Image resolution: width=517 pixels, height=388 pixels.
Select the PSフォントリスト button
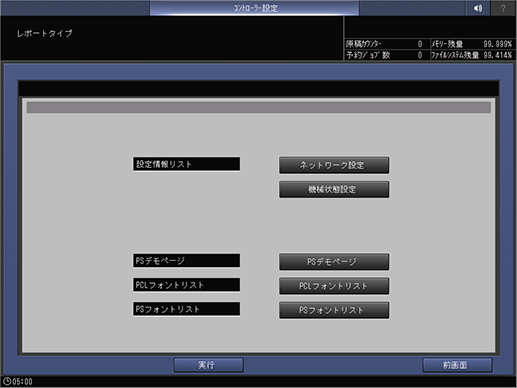[334, 310]
